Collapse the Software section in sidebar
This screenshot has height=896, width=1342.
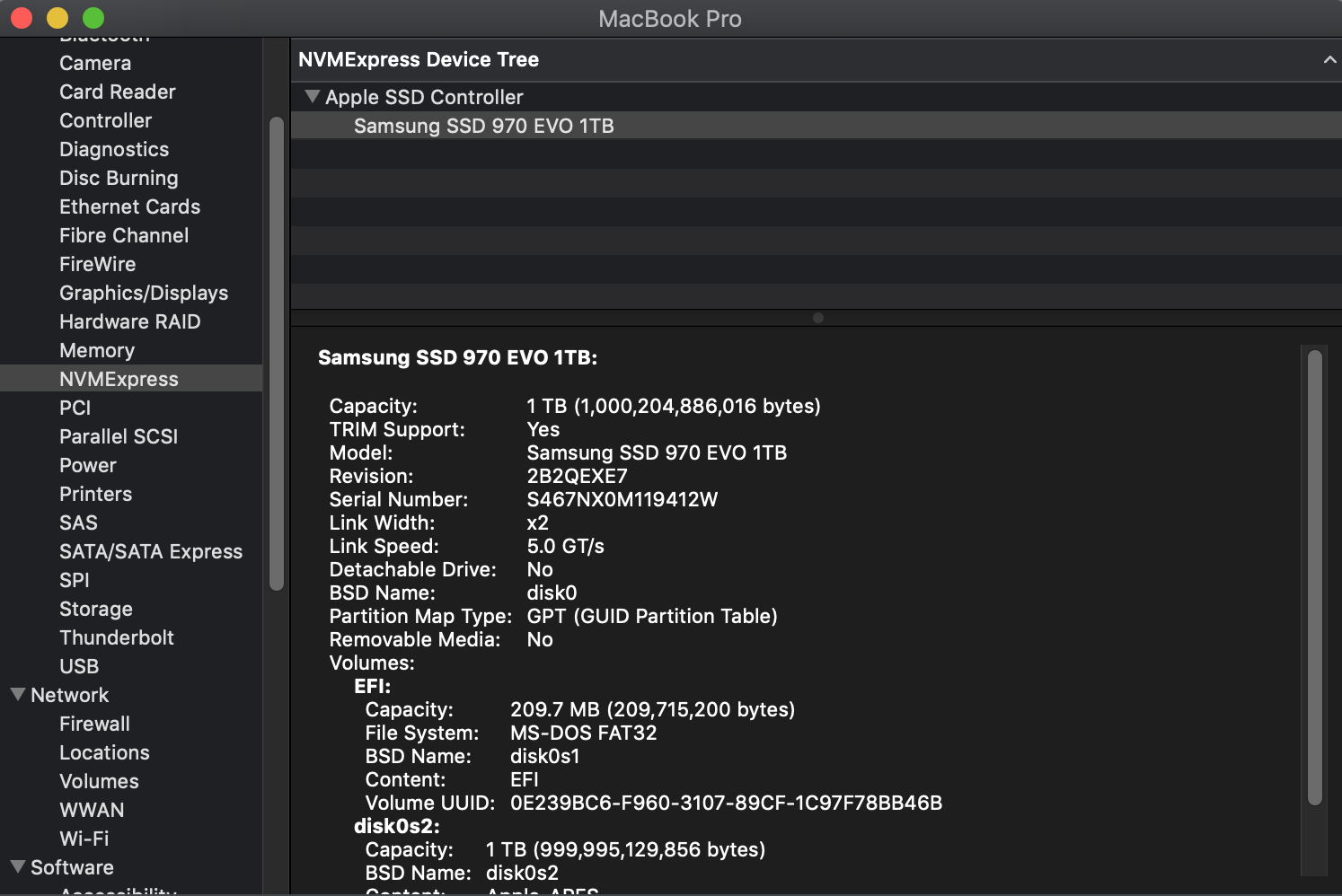coord(17,867)
